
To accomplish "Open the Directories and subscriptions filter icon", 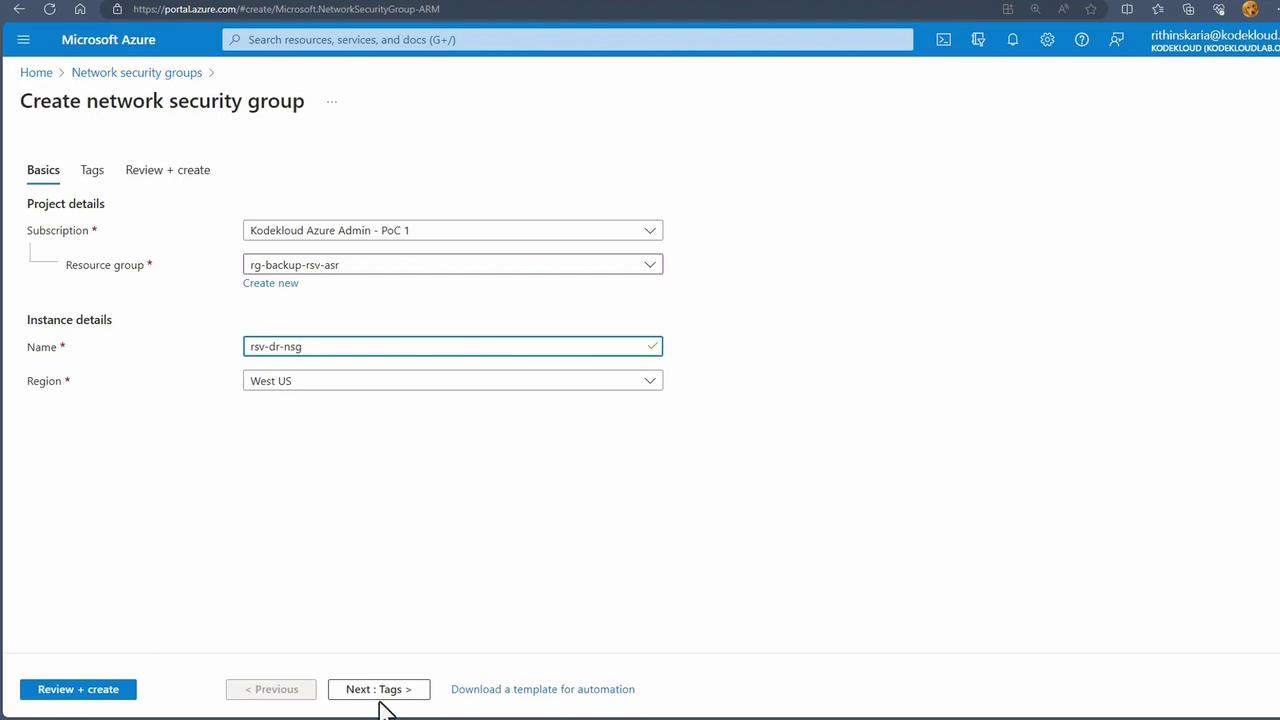I will [x=978, y=40].
